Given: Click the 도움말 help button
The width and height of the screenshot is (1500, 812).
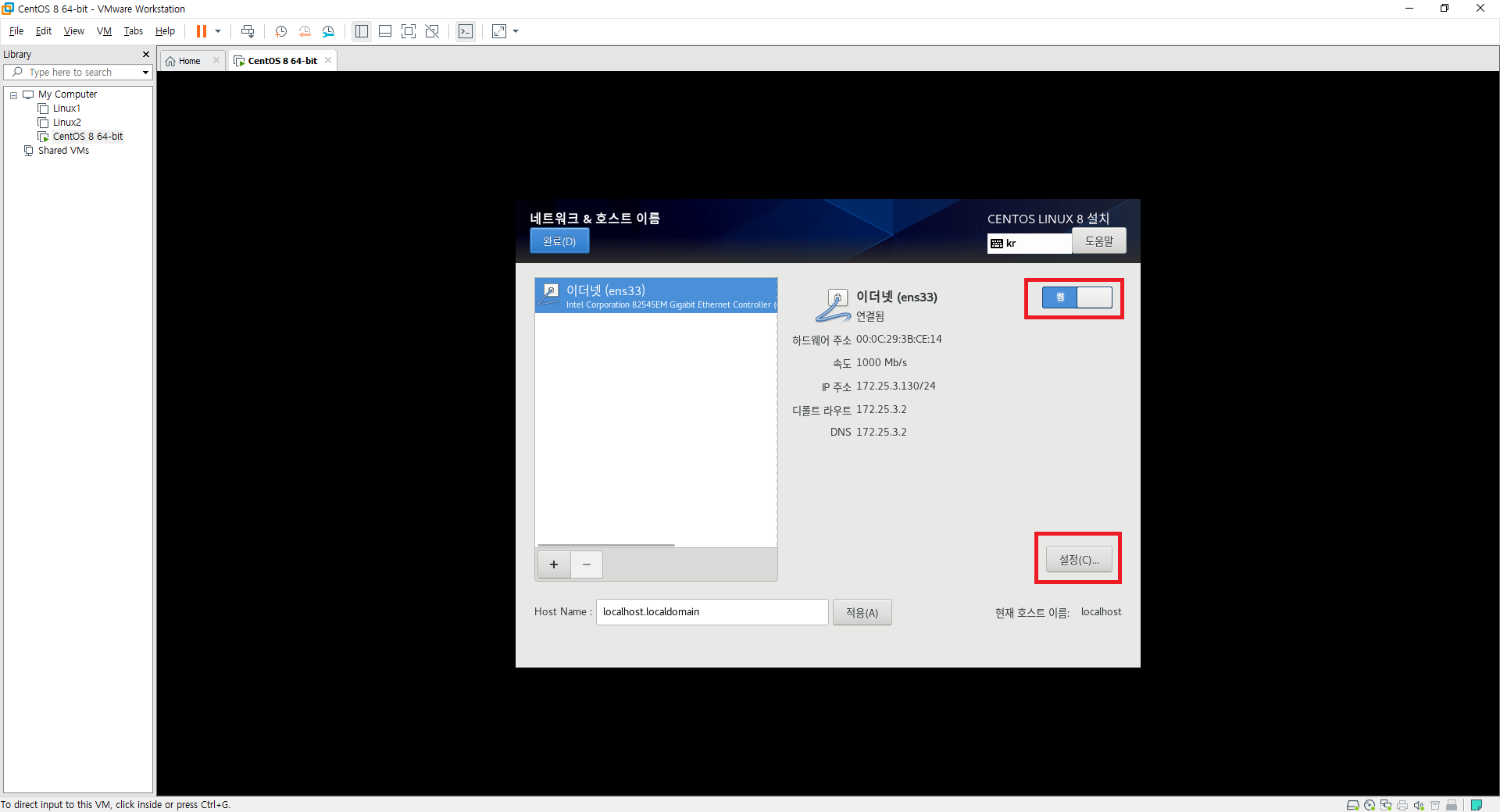Looking at the screenshot, I should pyautogui.click(x=1098, y=241).
